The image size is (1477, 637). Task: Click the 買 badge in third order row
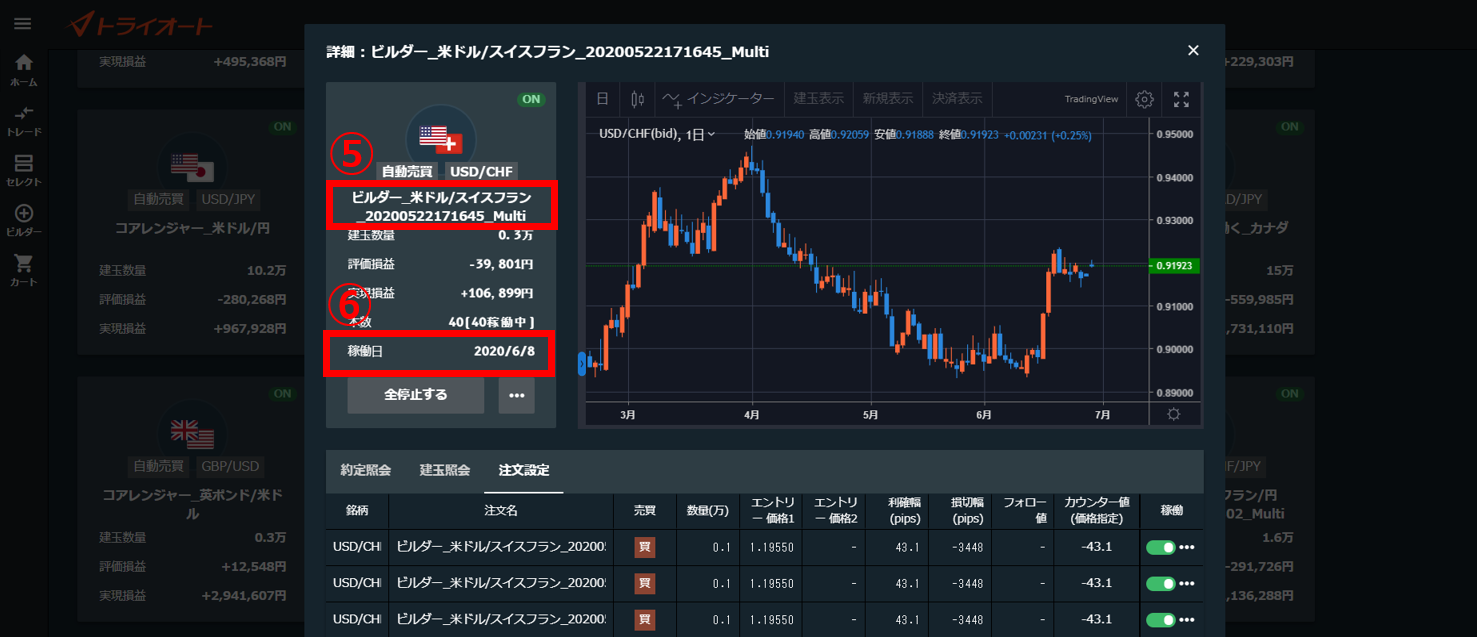(645, 620)
